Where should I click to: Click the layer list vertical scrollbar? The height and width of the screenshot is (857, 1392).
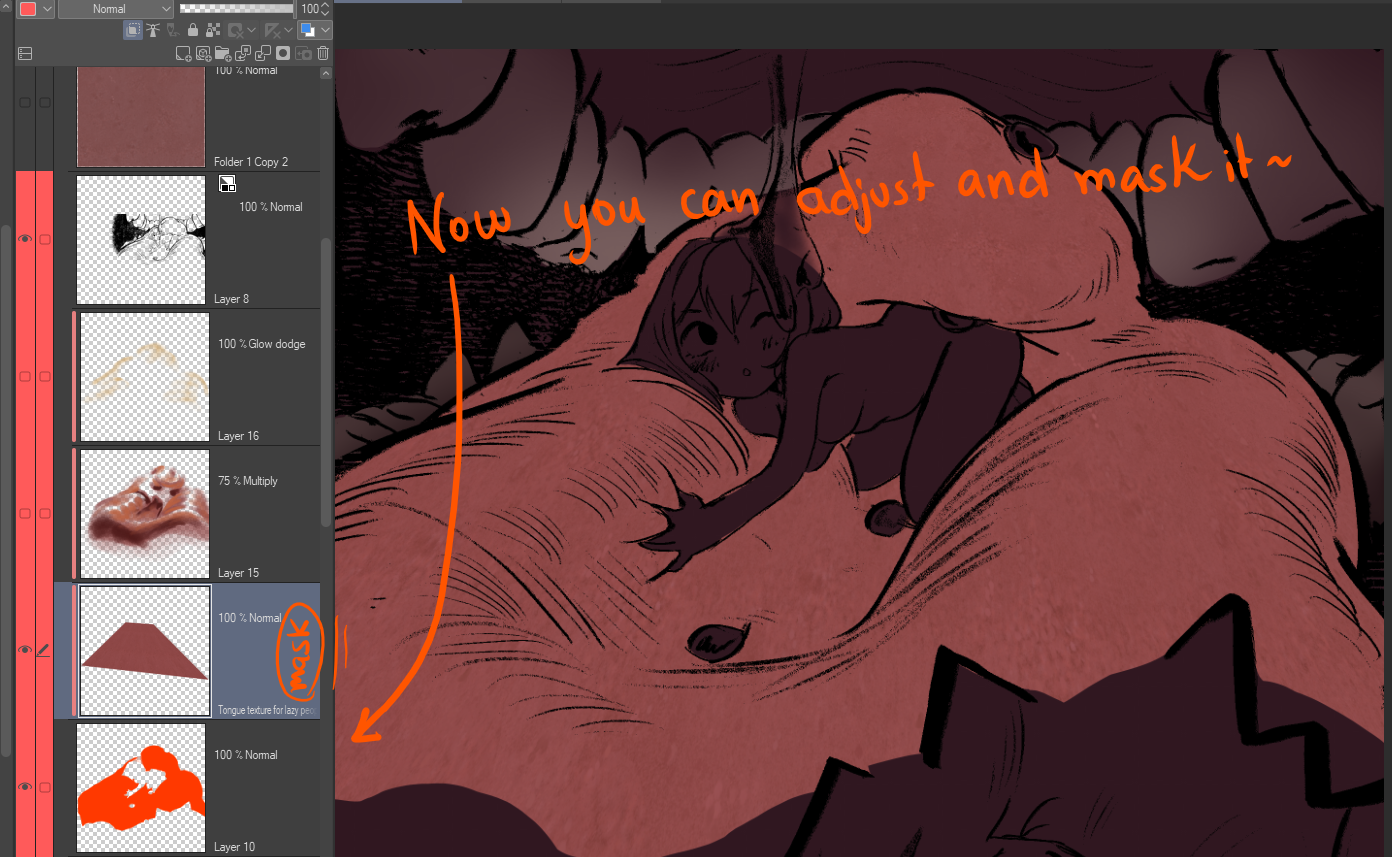tap(326, 383)
